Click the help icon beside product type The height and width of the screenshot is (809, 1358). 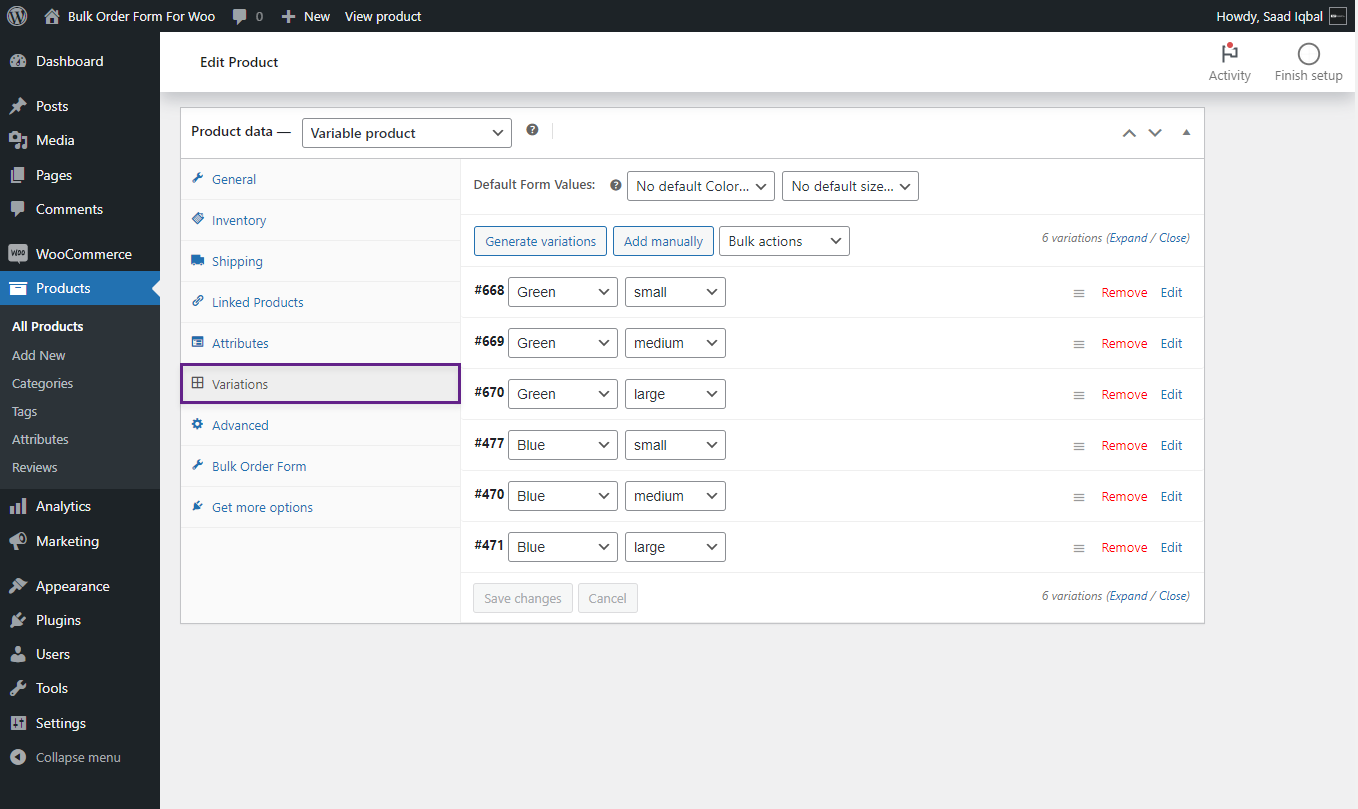point(532,130)
